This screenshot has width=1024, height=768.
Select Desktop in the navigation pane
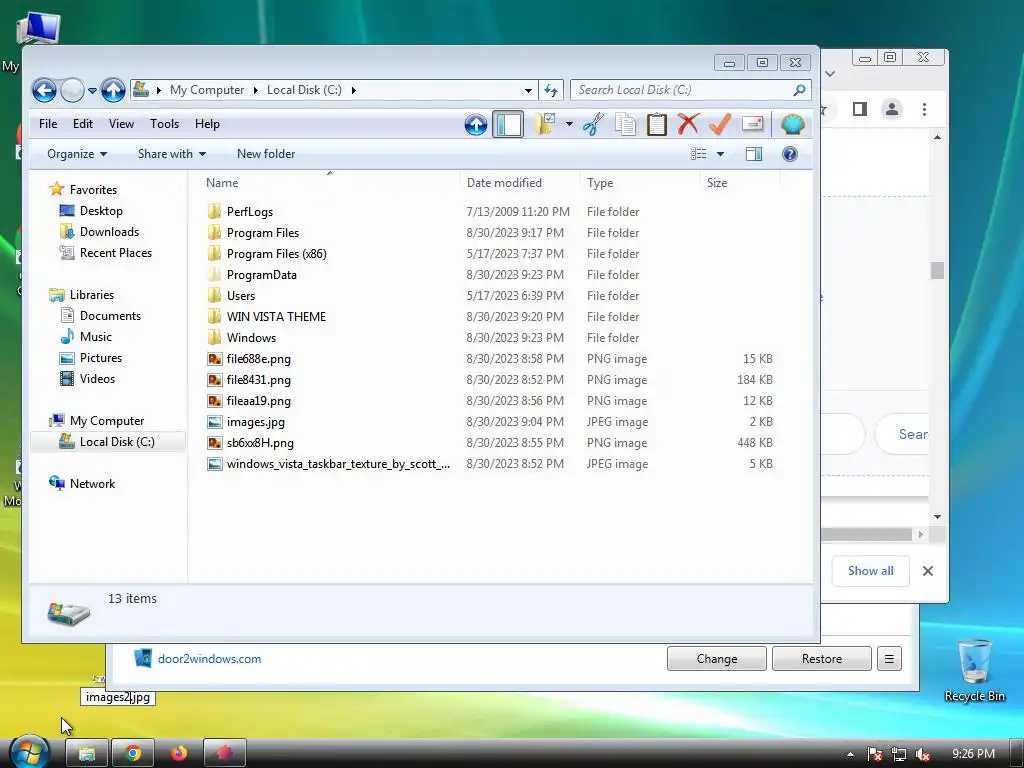(x=91, y=211)
